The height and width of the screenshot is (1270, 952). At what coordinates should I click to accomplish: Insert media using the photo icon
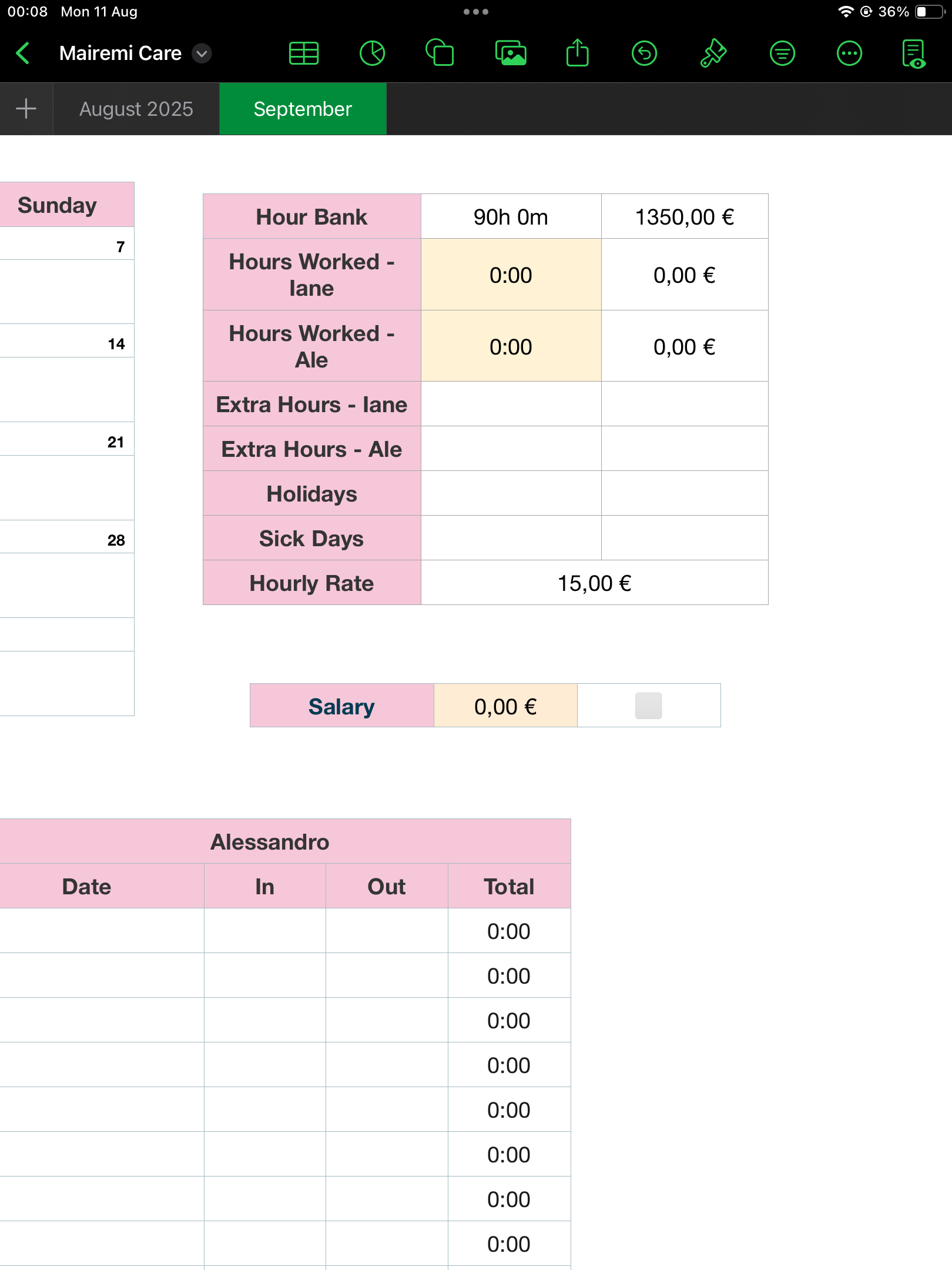[510, 54]
